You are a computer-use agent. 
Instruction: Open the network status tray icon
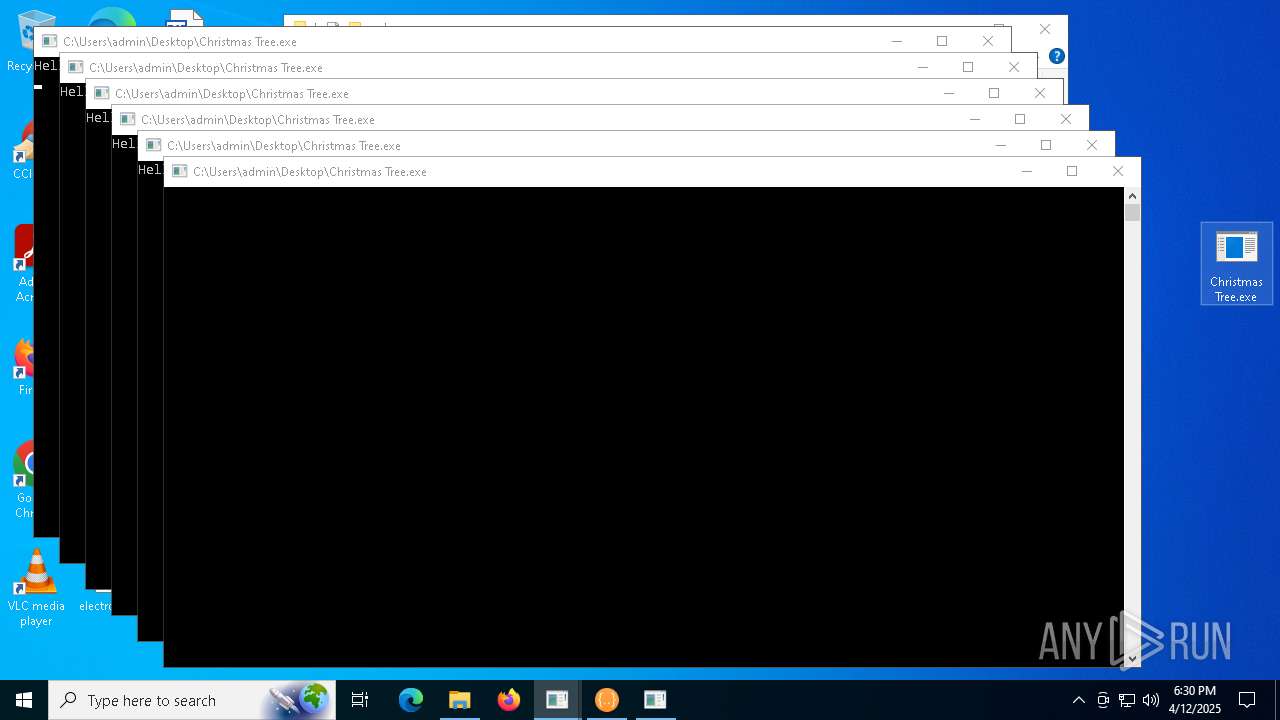pos(1127,700)
